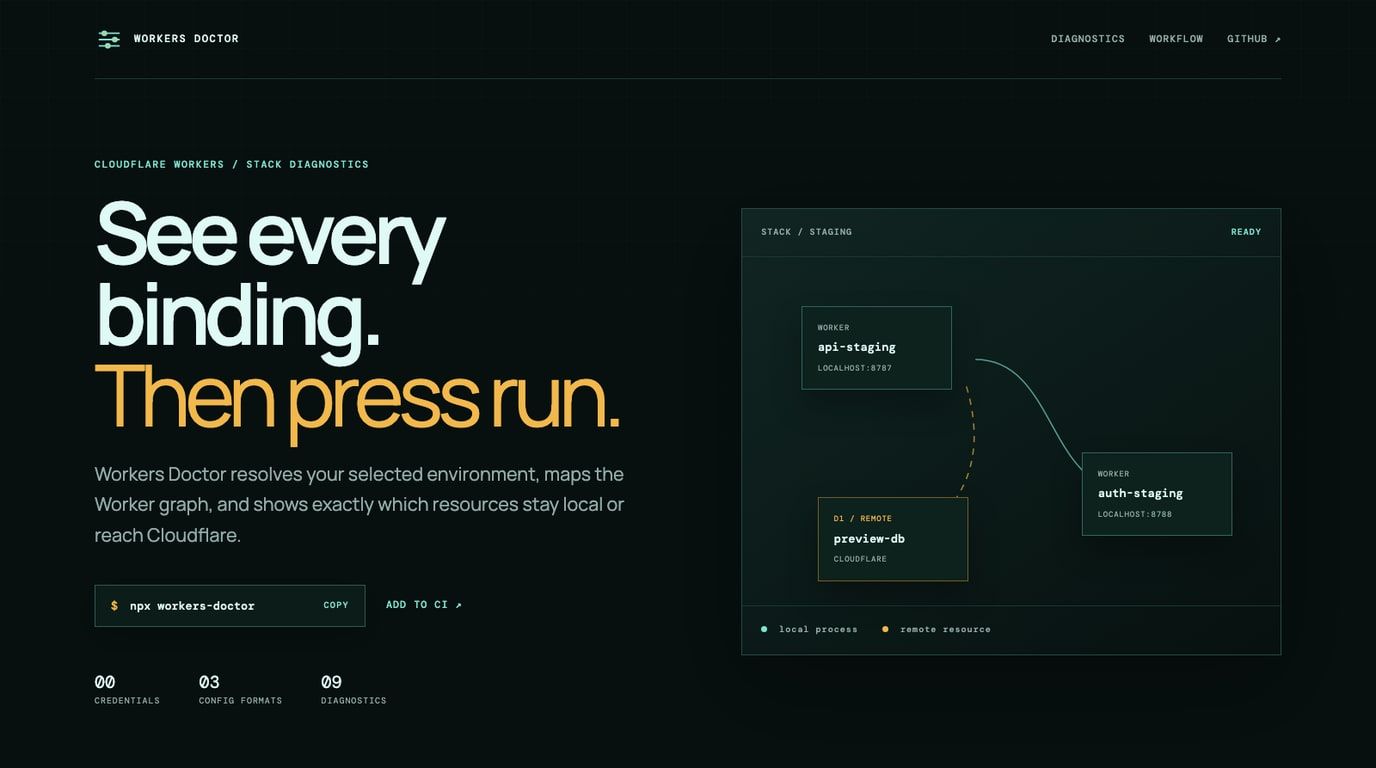Click the LOCALHOST:8787 label
The width and height of the screenshot is (1376, 768).
coord(855,368)
